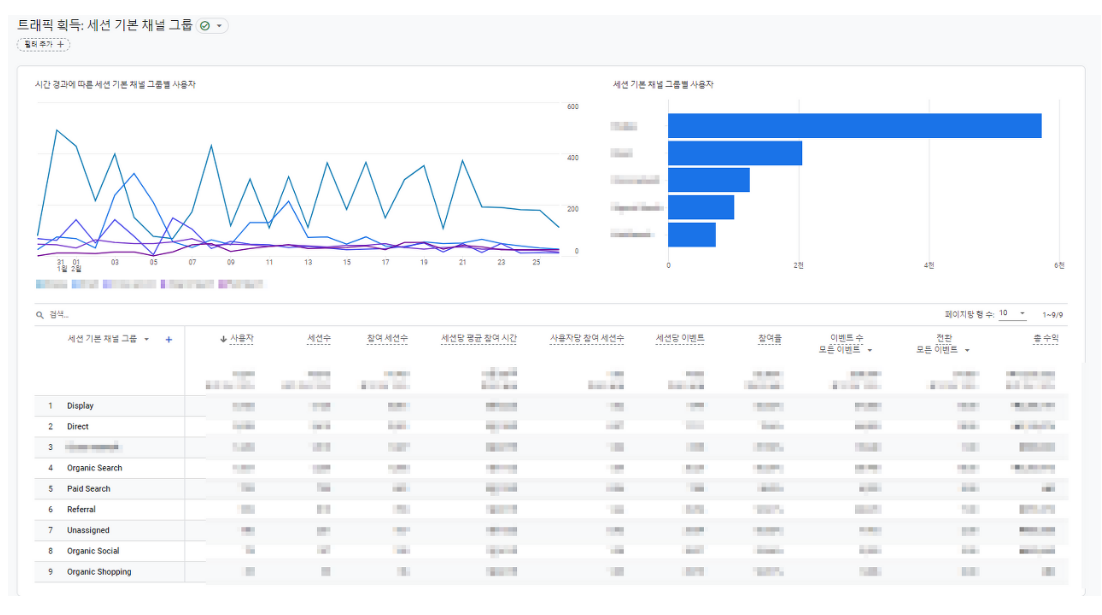
Task: Toggle the first legend swatch under line chart
Action: tap(51, 285)
